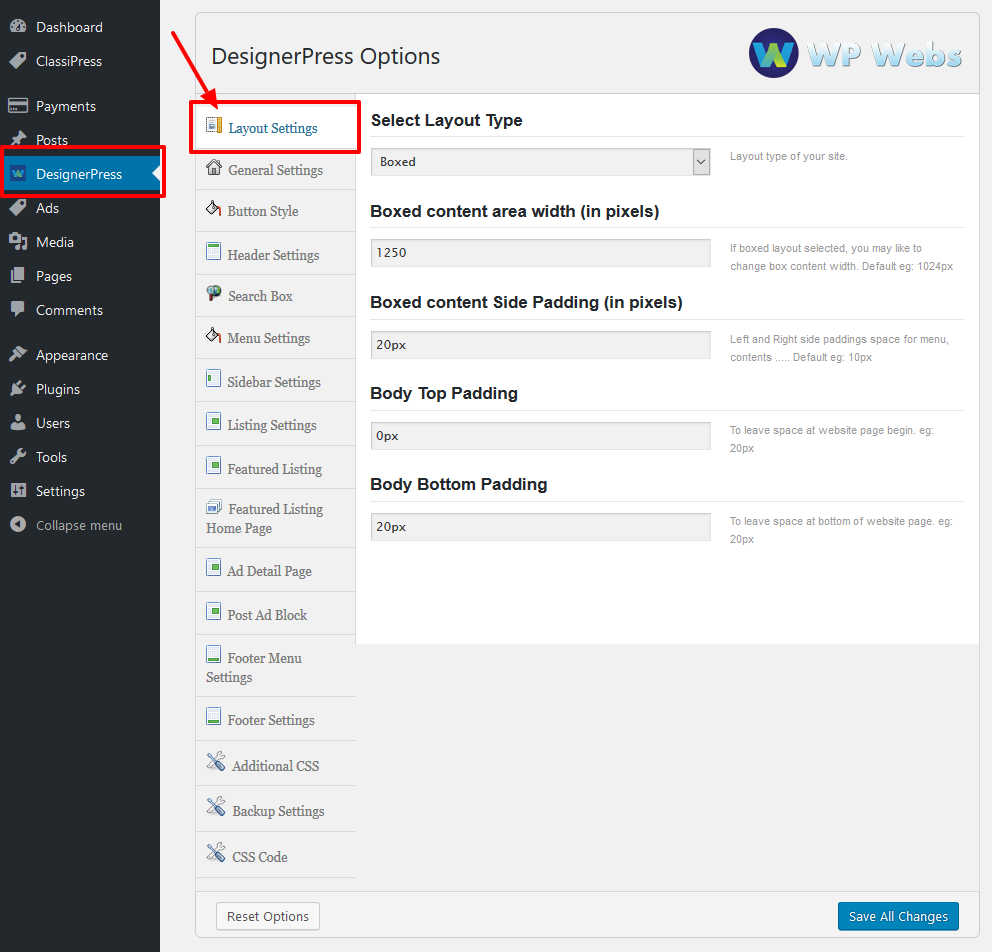Image resolution: width=992 pixels, height=952 pixels.
Task: Click the Reset Options button
Action: (268, 916)
